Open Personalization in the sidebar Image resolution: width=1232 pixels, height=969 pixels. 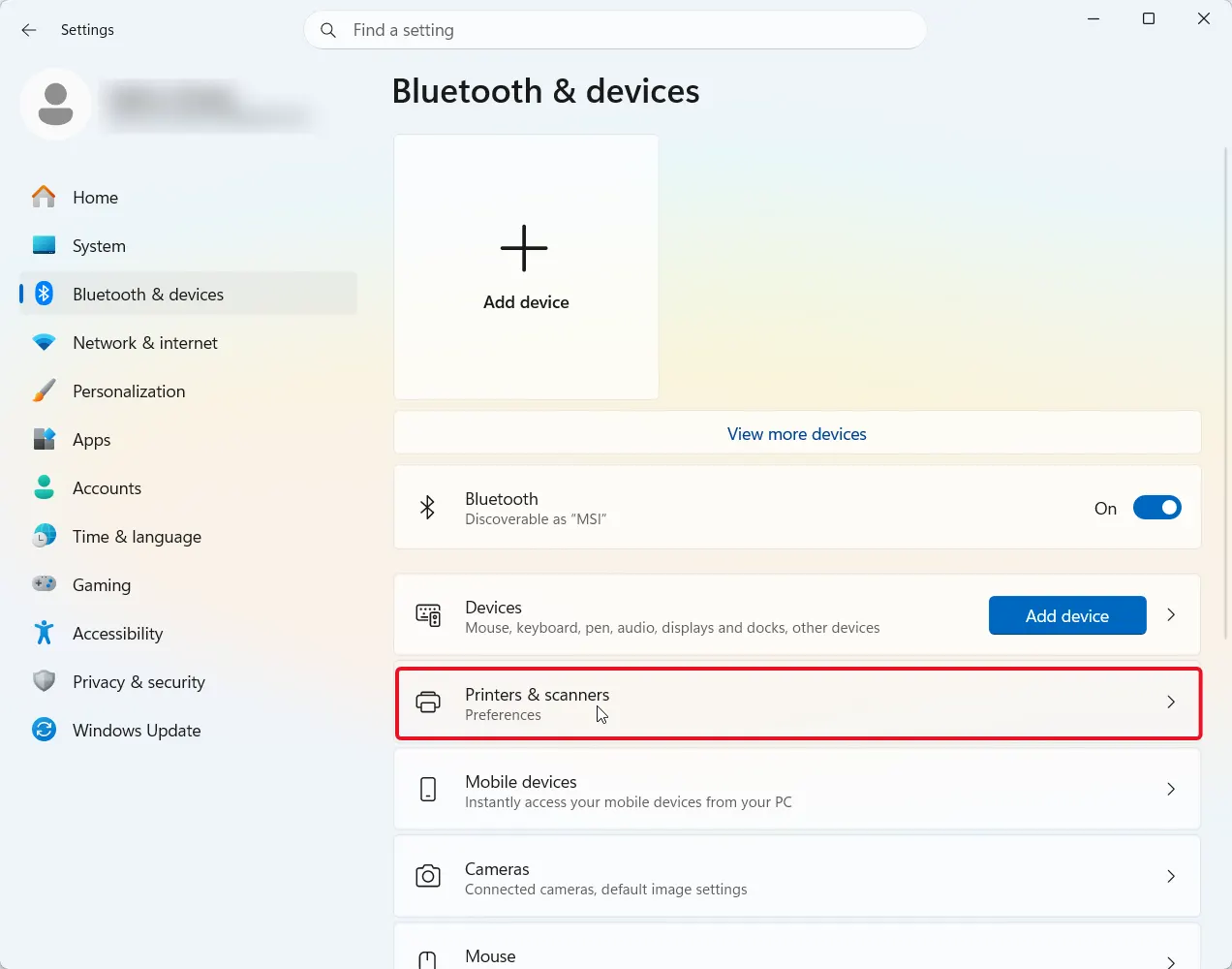point(129,391)
